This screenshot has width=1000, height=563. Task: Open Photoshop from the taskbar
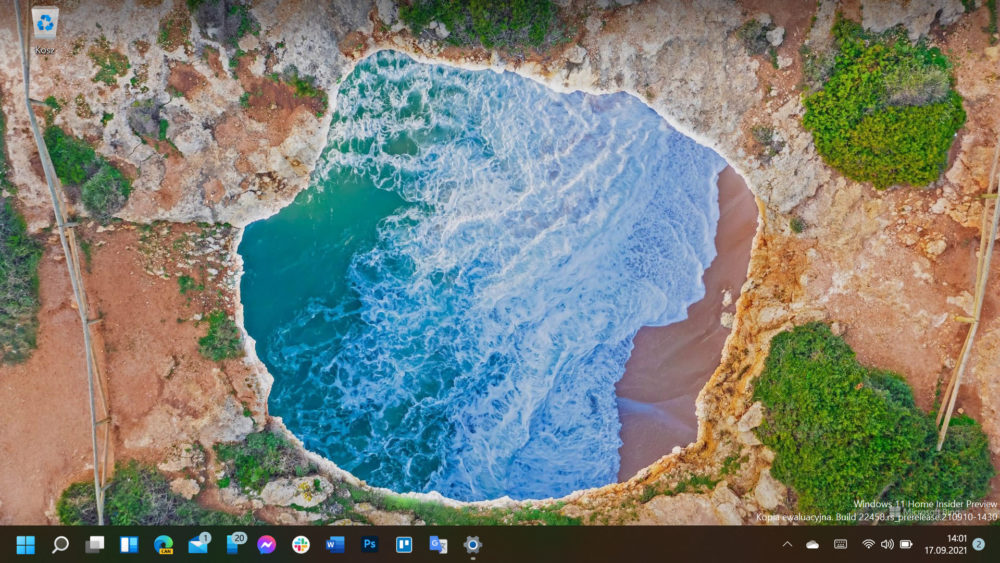369,545
